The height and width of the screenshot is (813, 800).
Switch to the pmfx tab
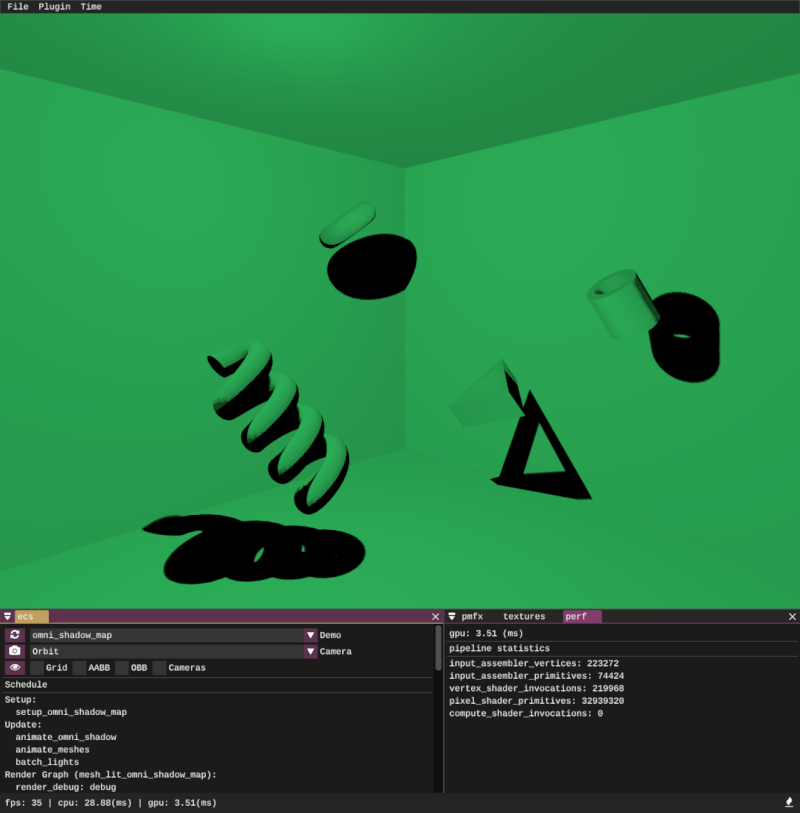[x=472, y=616]
